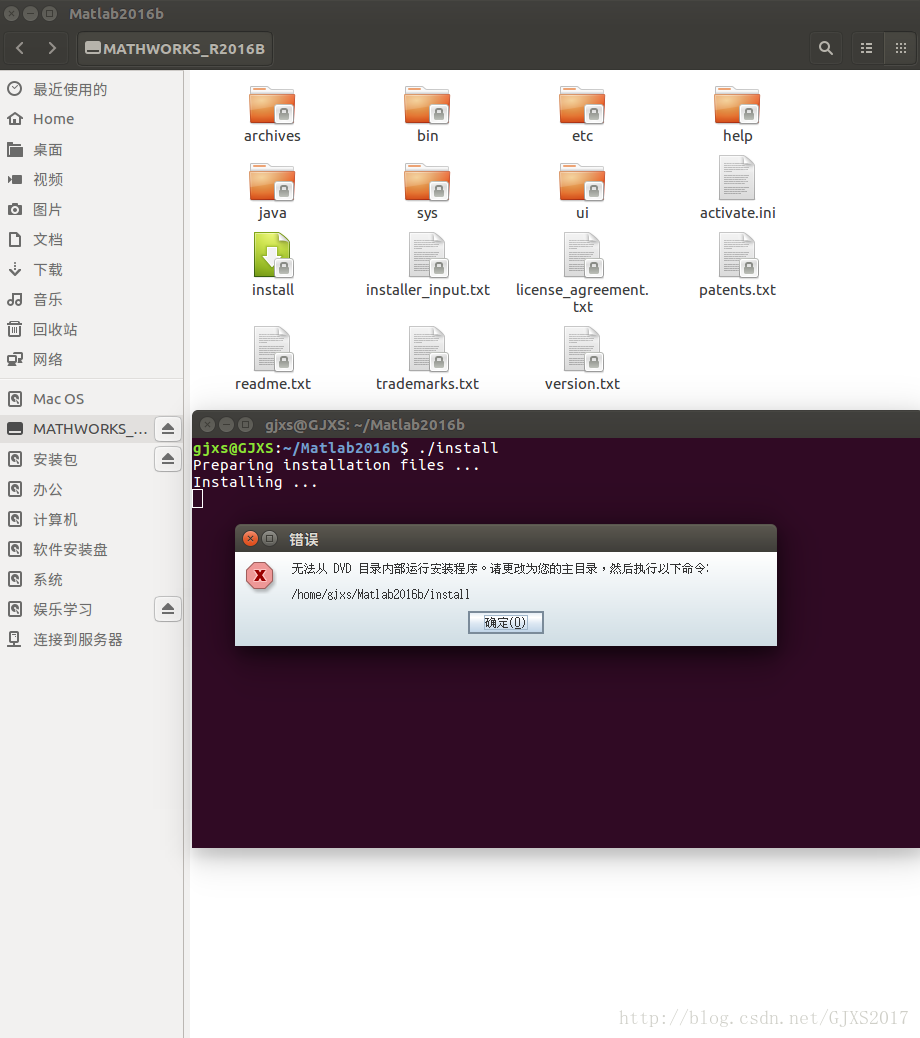Click 确定(O) in error dialog
This screenshot has width=920, height=1038.
point(506,622)
